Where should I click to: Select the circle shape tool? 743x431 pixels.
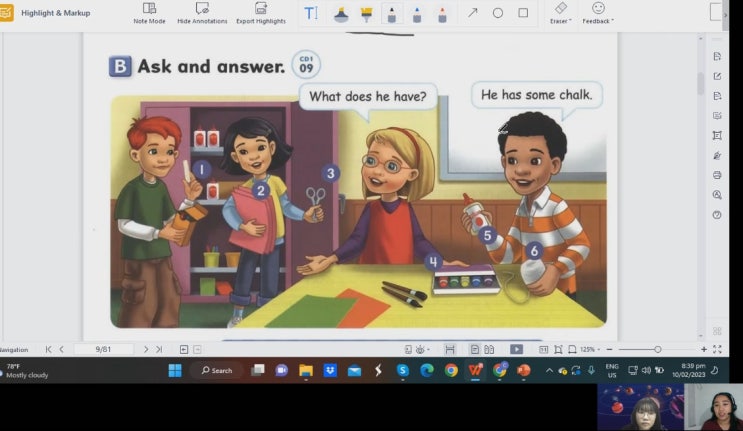(x=498, y=13)
